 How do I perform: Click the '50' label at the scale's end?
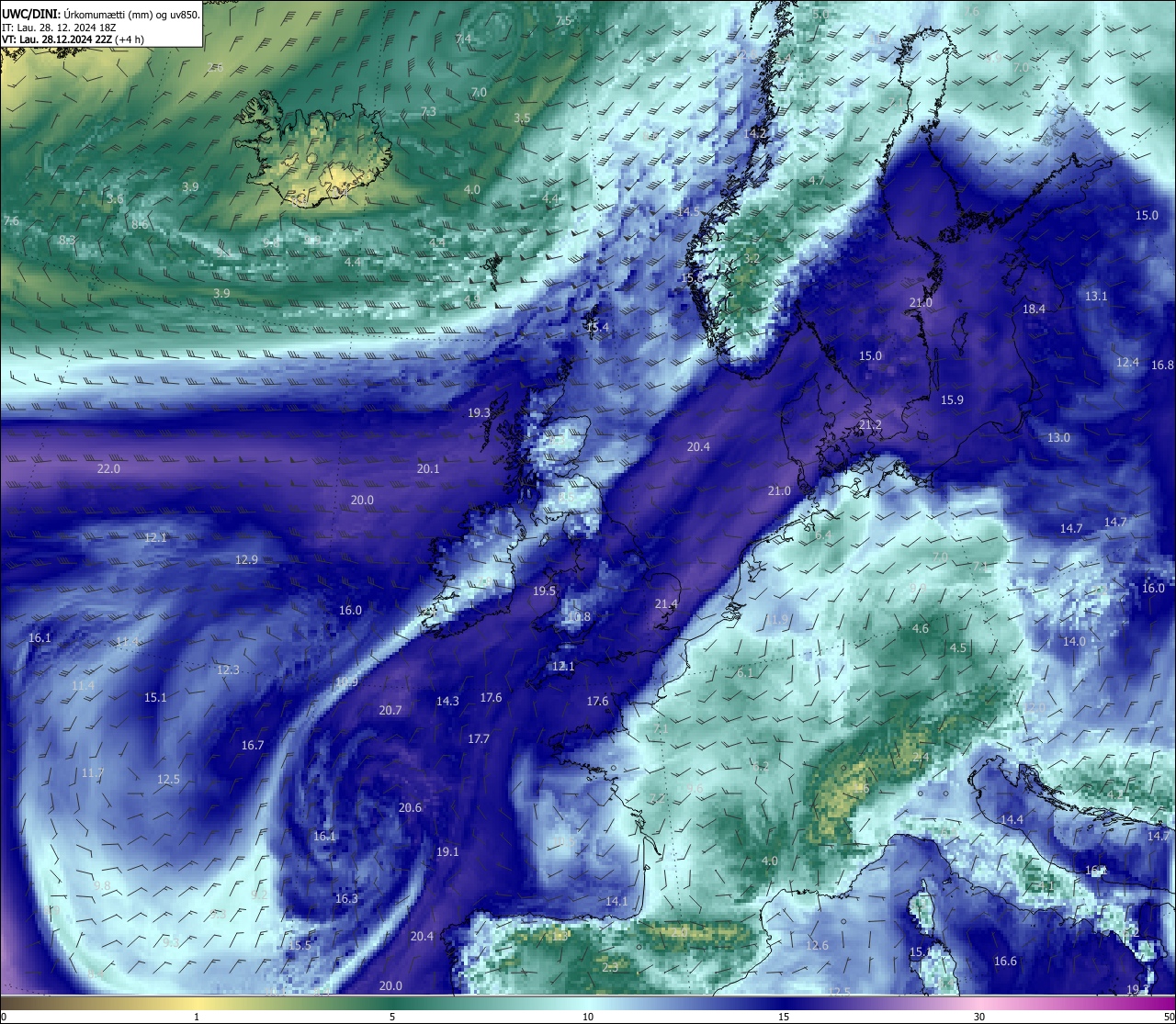tap(1169, 1017)
